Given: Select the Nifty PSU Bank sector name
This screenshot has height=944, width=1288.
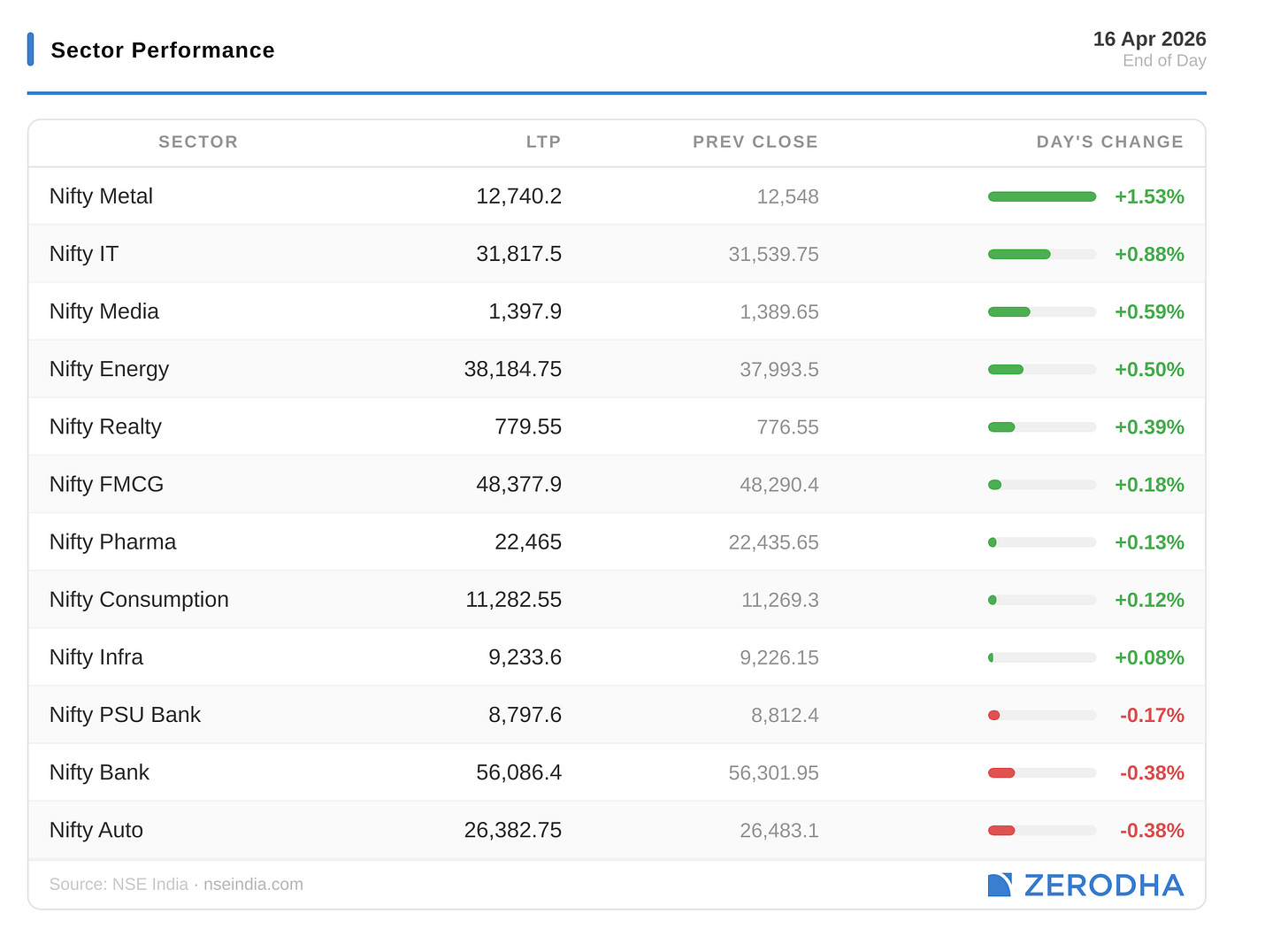Looking at the screenshot, I should point(125,714).
